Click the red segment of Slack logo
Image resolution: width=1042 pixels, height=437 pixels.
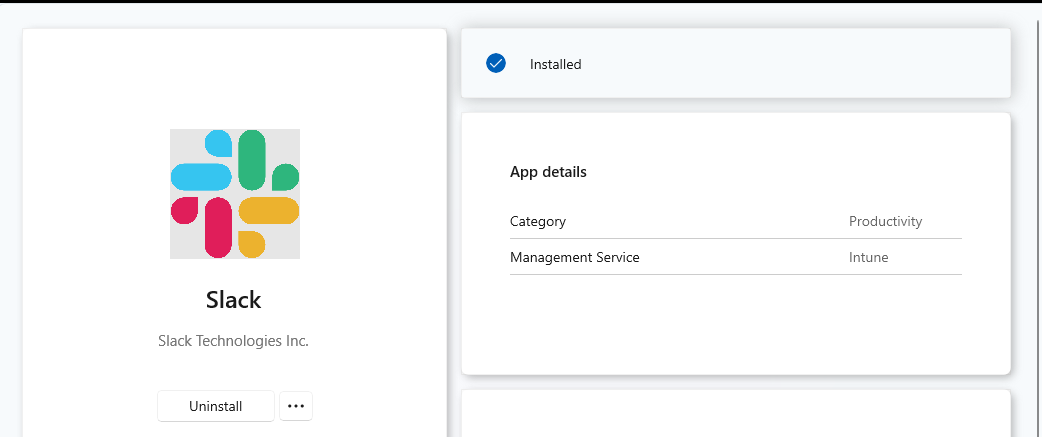[218, 226]
